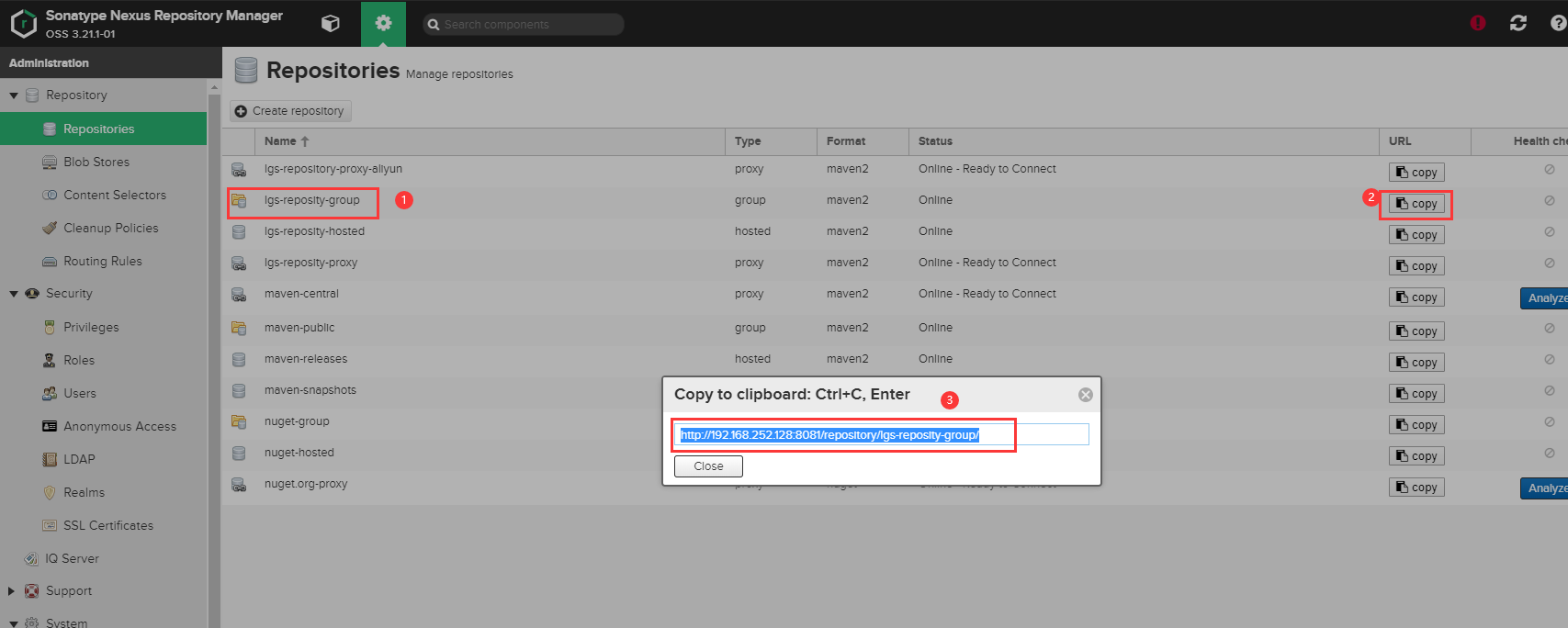Image resolution: width=1568 pixels, height=628 pixels.
Task: Sort by the Name column header
Action: 490,141
